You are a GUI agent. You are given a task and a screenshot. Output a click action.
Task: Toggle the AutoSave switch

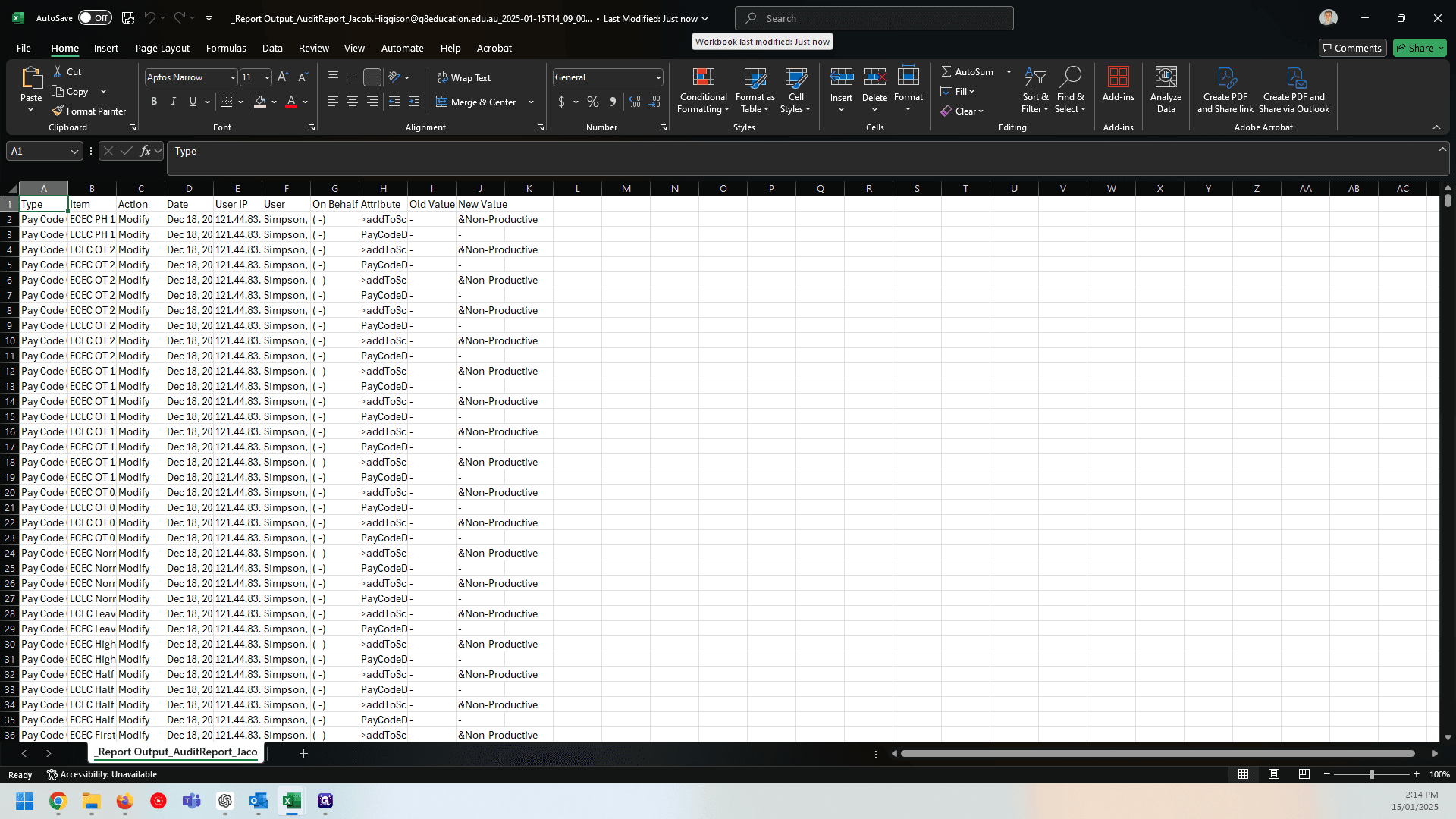pos(95,18)
